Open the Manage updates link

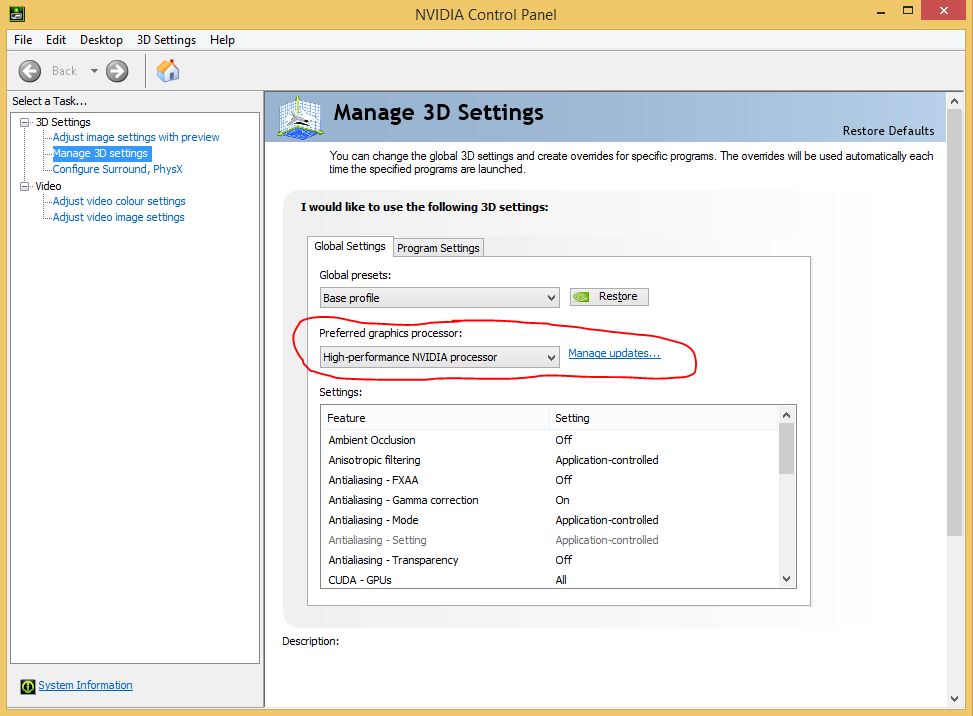coord(614,353)
